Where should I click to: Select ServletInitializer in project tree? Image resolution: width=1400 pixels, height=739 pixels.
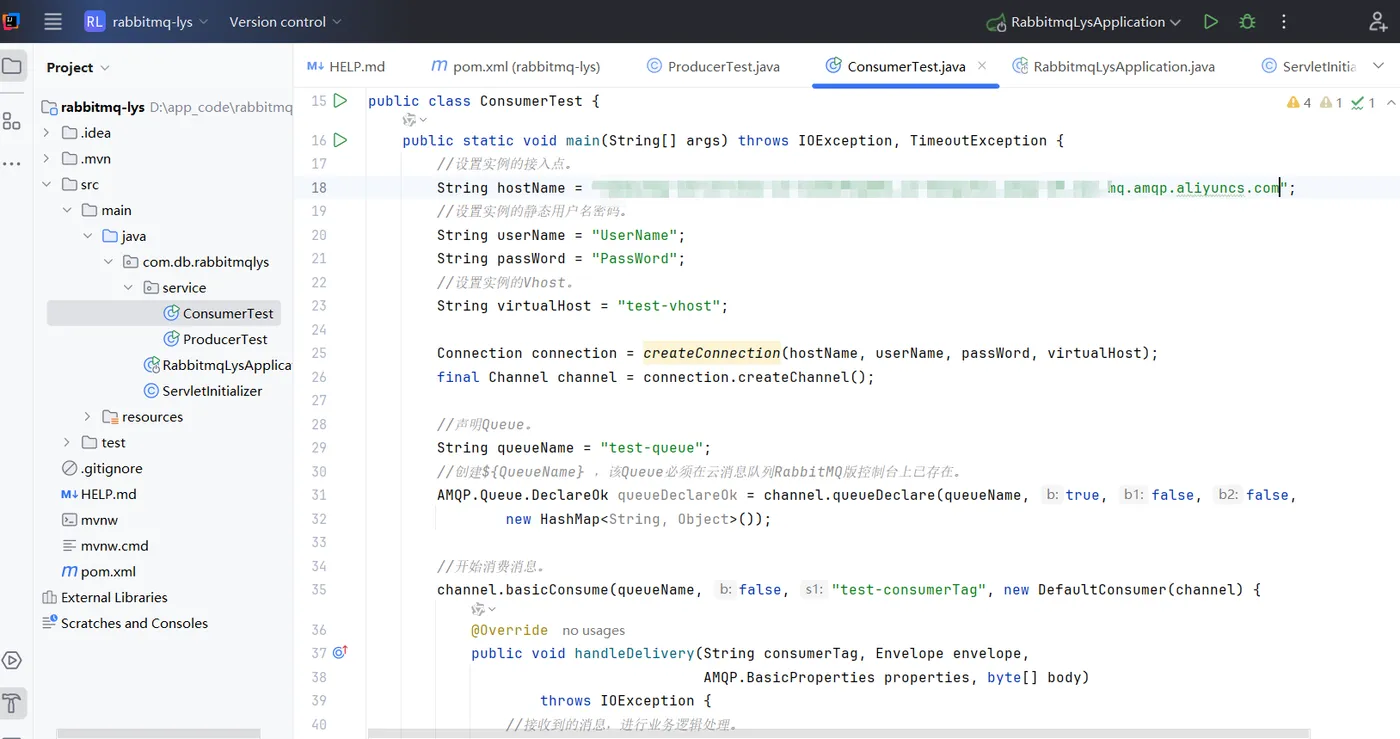pyautogui.click(x=203, y=391)
